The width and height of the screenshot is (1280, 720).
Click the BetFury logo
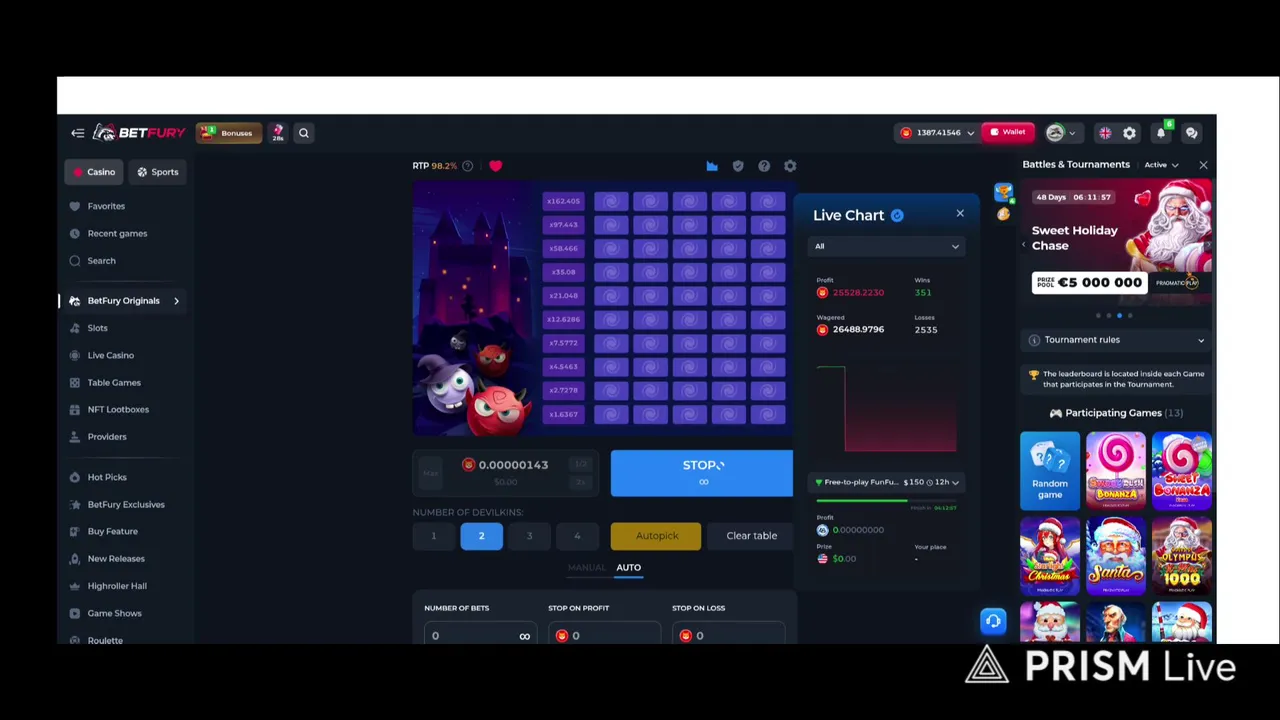coord(139,133)
